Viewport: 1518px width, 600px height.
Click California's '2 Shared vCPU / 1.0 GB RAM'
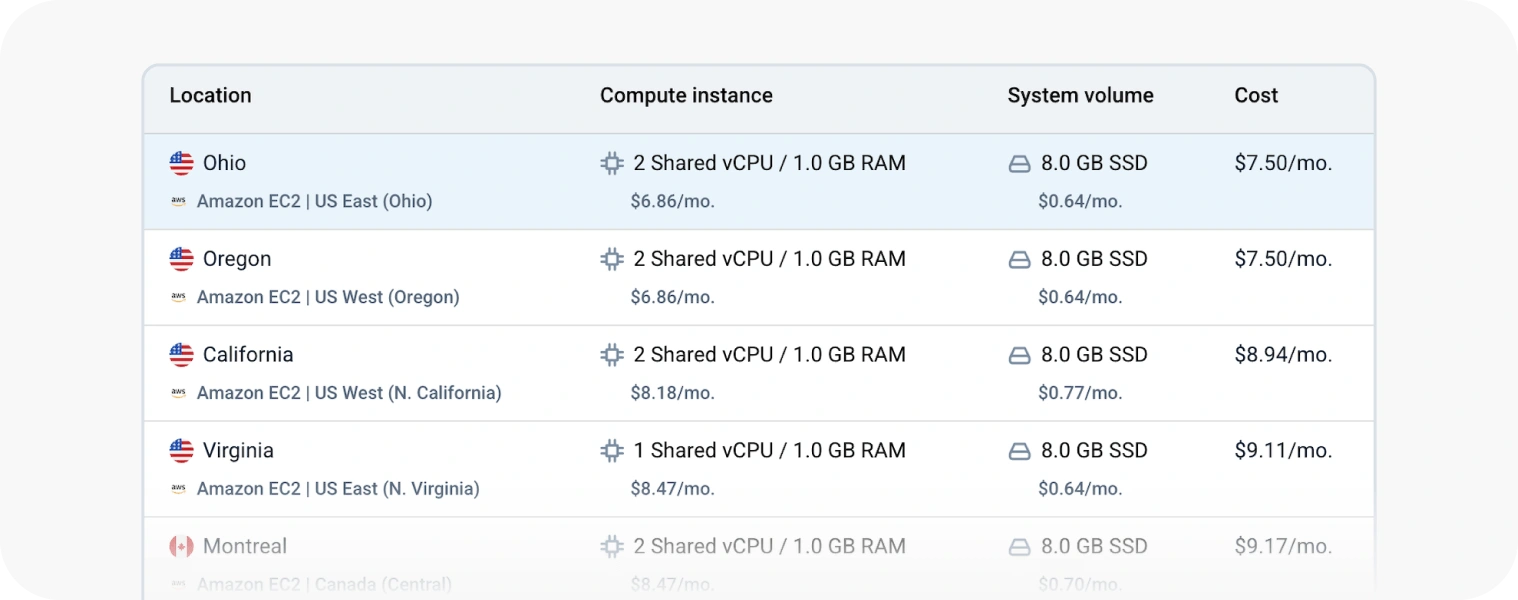point(770,355)
